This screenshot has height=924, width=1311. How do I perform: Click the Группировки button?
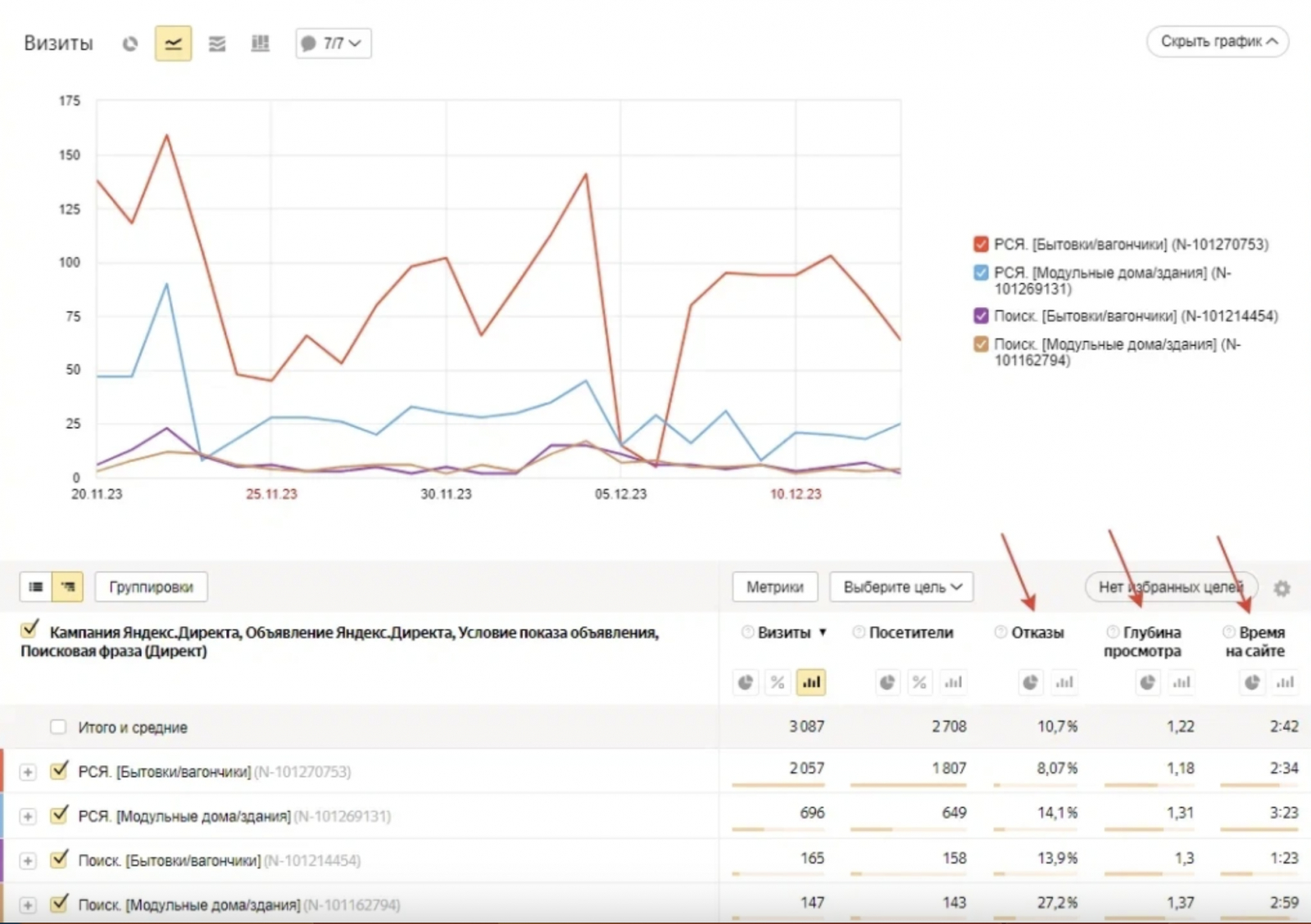coord(151,587)
